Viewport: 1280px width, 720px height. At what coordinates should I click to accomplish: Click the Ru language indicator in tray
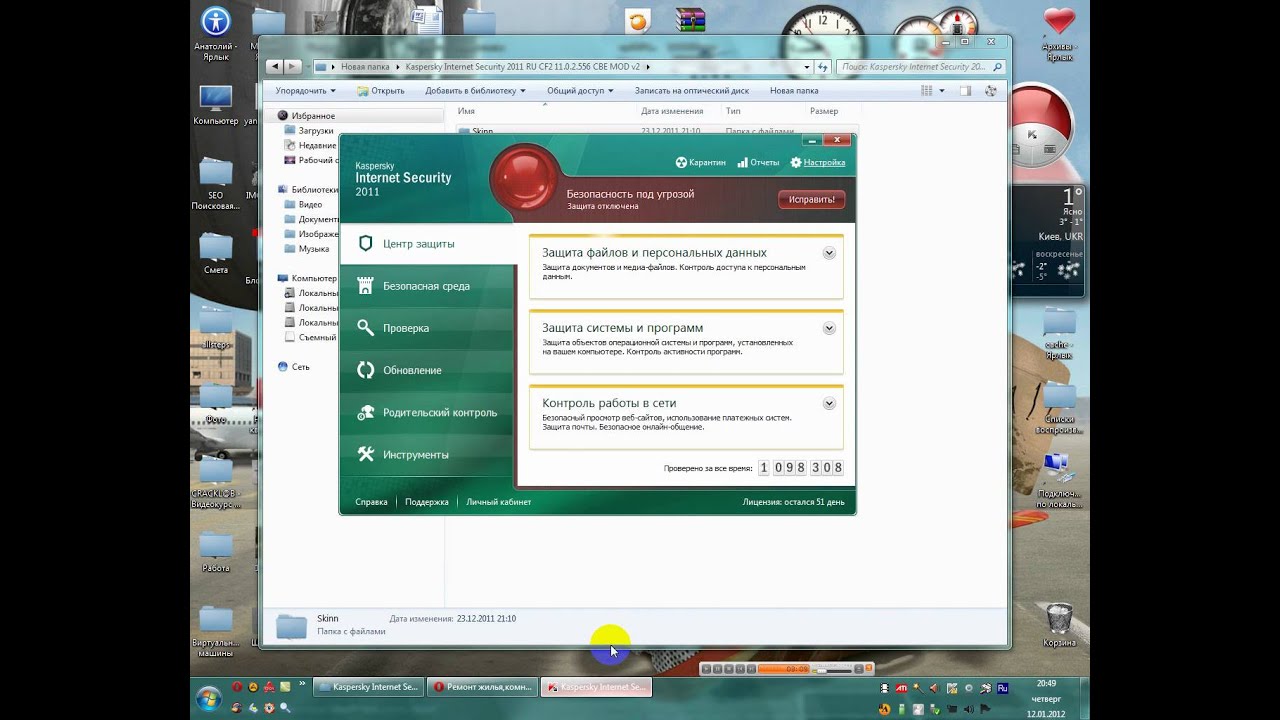[x=1003, y=688]
